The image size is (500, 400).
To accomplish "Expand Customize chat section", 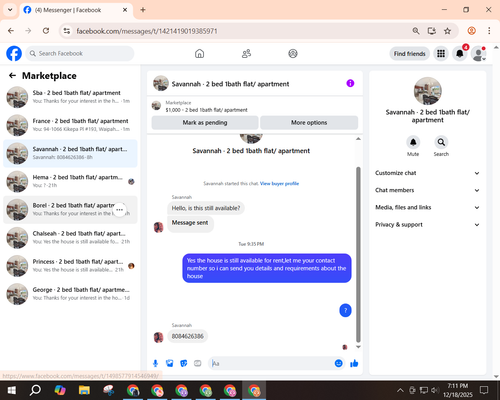I will click(428, 173).
